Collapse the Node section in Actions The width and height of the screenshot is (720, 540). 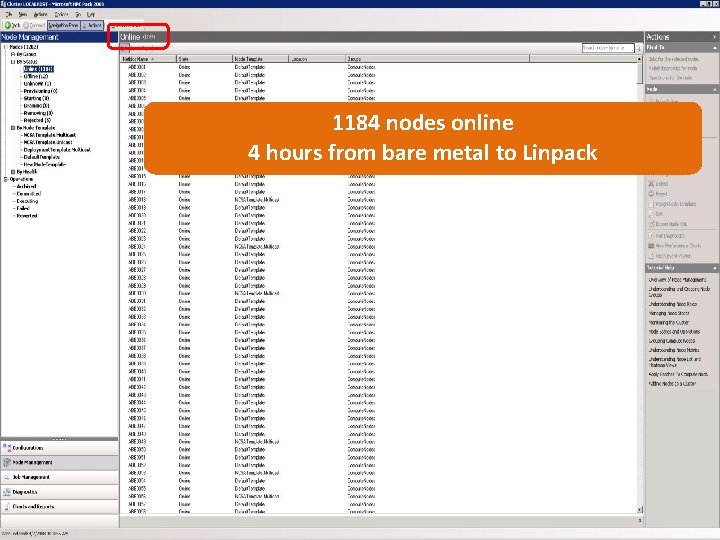point(714,90)
